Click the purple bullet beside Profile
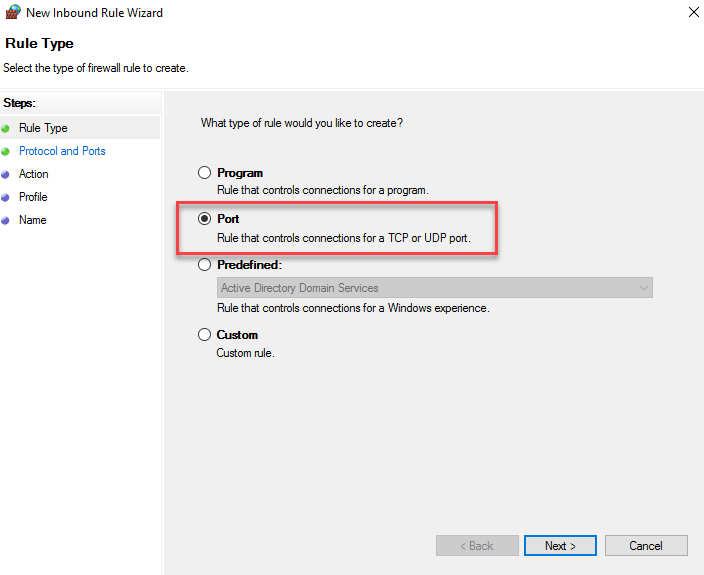 point(5,198)
